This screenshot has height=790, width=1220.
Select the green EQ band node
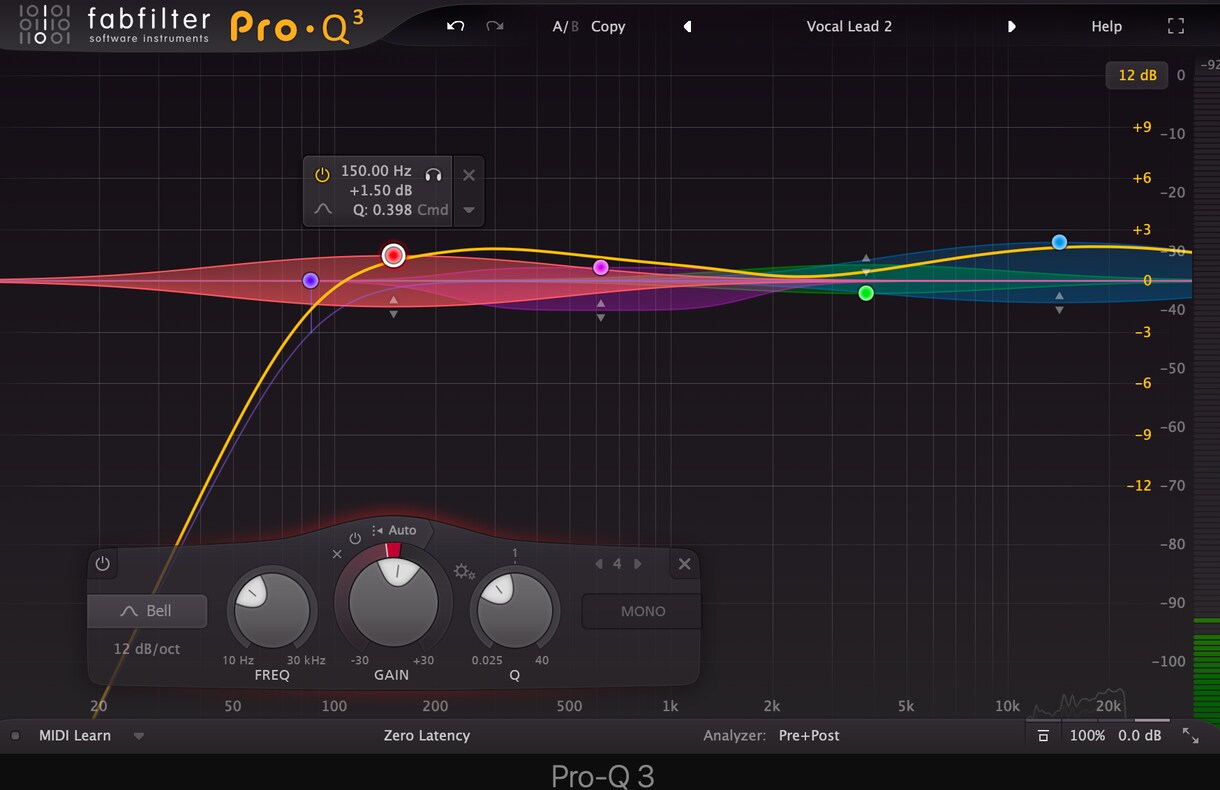pos(866,293)
